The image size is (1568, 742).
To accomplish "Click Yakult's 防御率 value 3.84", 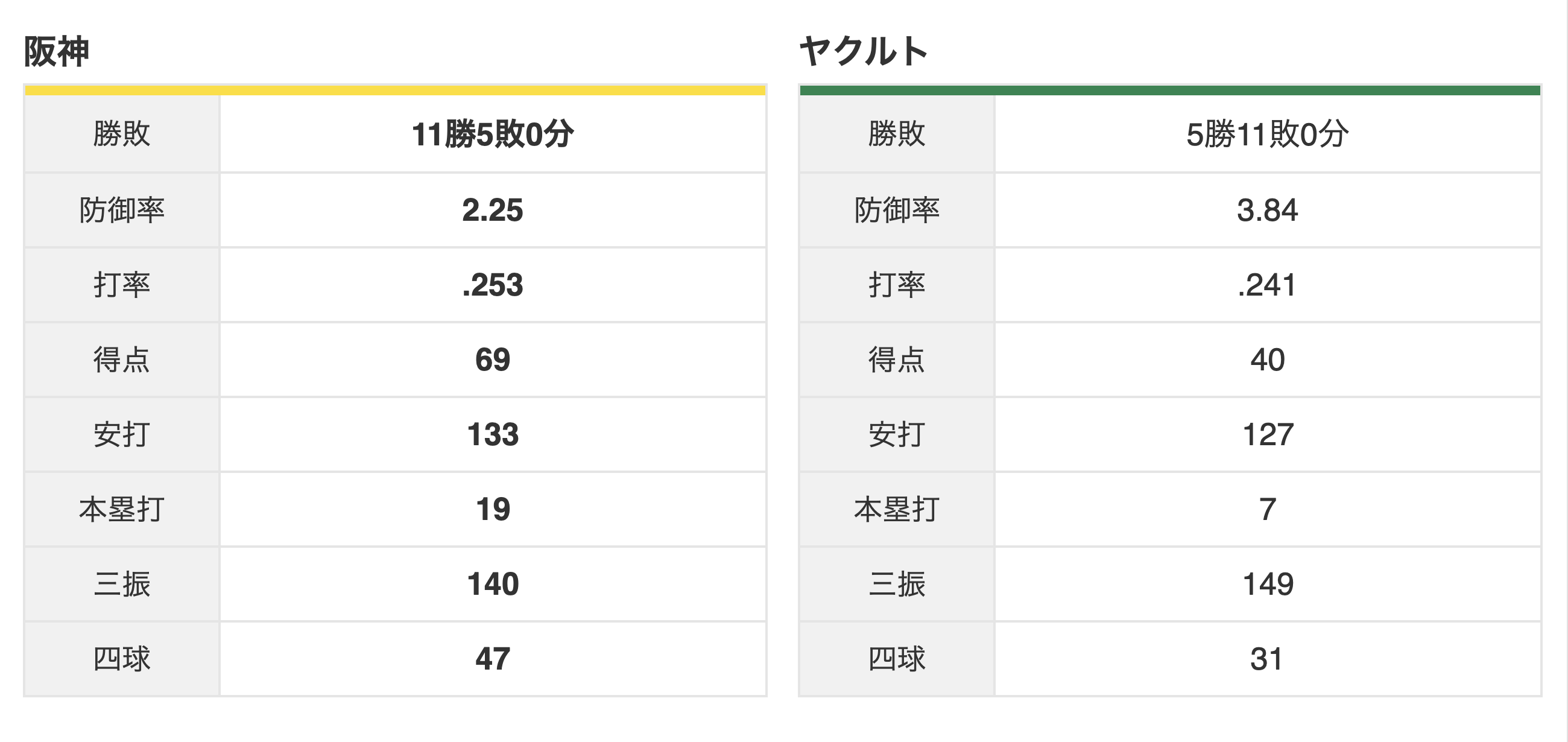I will (1267, 211).
